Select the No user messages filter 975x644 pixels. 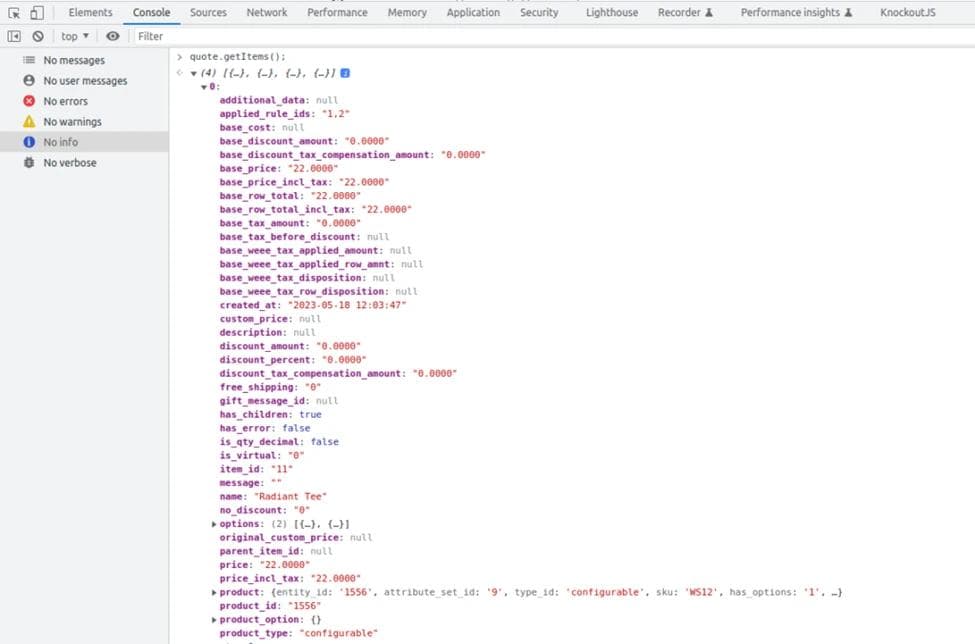pos(85,81)
